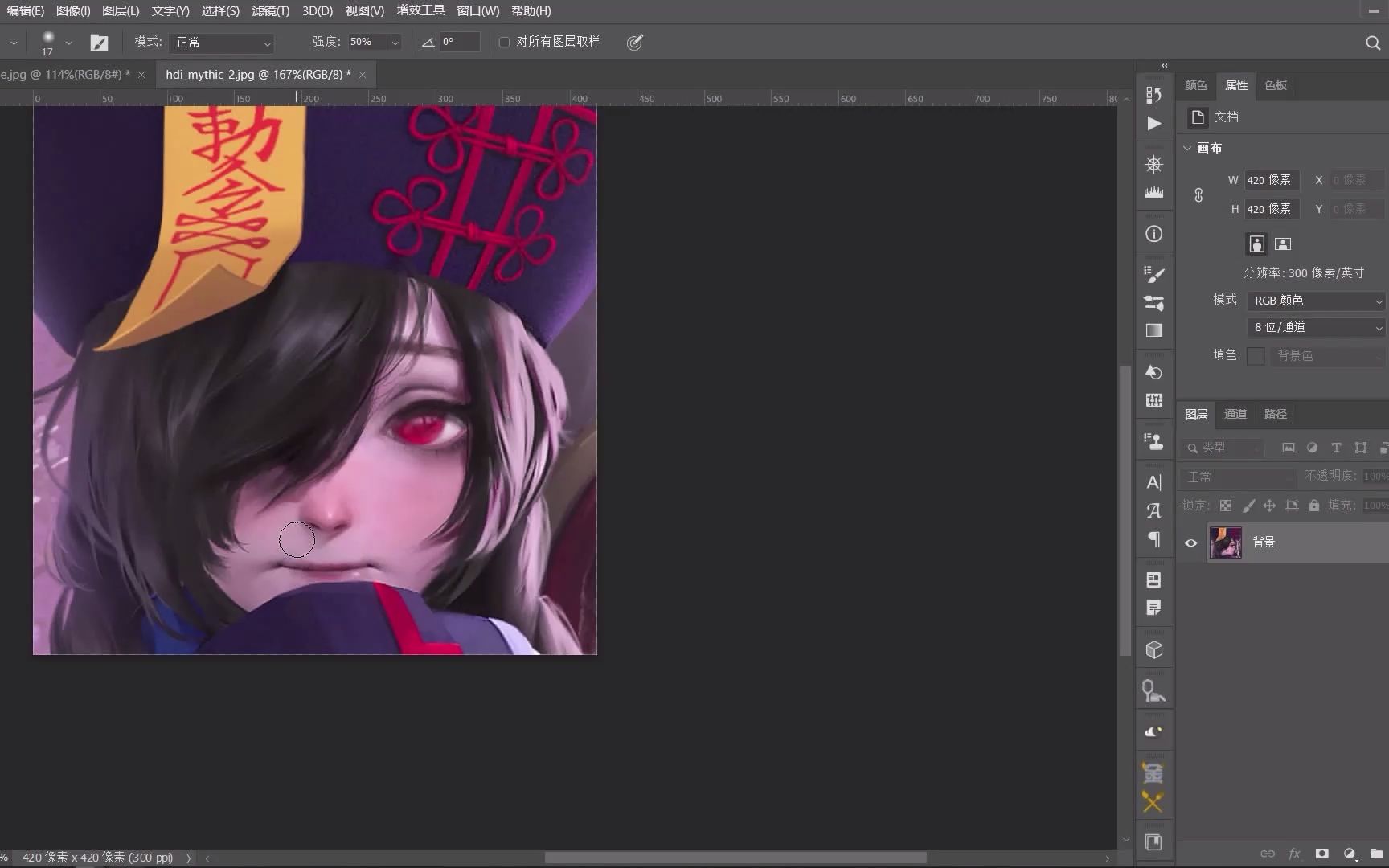Toggle lock transparent pixels icon
The width and height of the screenshot is (1389, 868).
coord(1225,506)
